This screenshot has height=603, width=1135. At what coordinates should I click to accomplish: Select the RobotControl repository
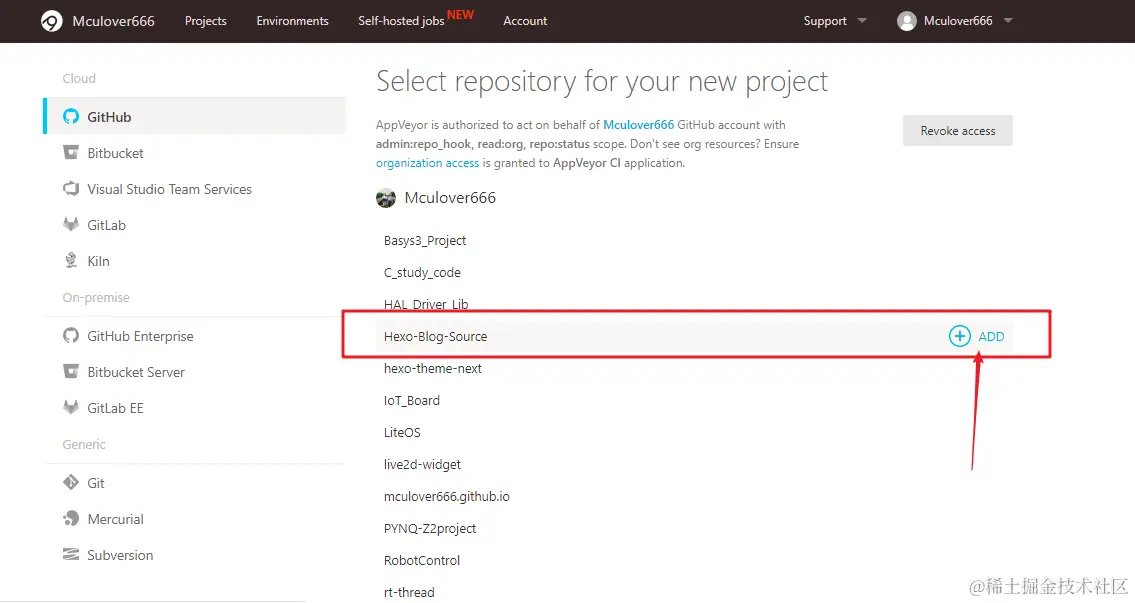[421, 560]
